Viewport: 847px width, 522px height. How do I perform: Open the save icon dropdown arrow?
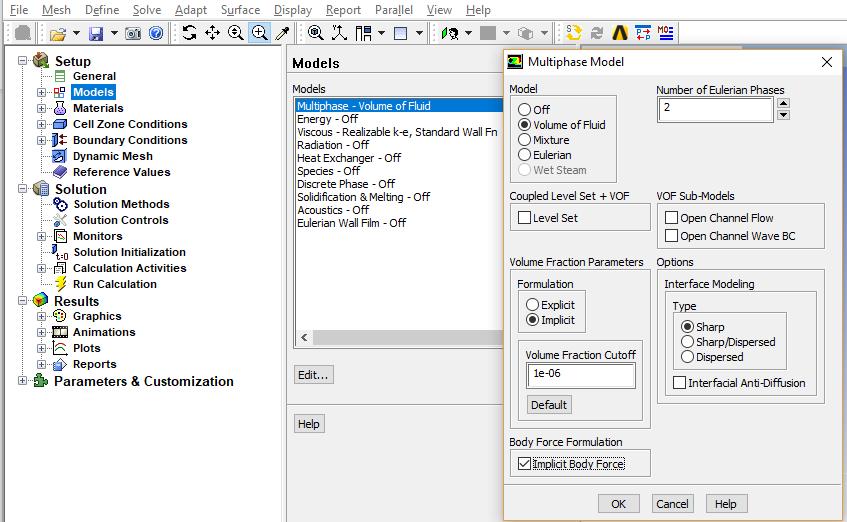click(x=114, y=34)
